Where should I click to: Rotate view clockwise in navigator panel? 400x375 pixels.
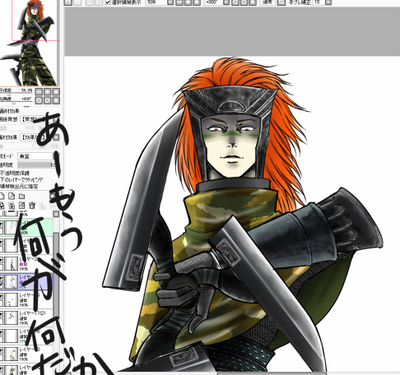(47, 100)
